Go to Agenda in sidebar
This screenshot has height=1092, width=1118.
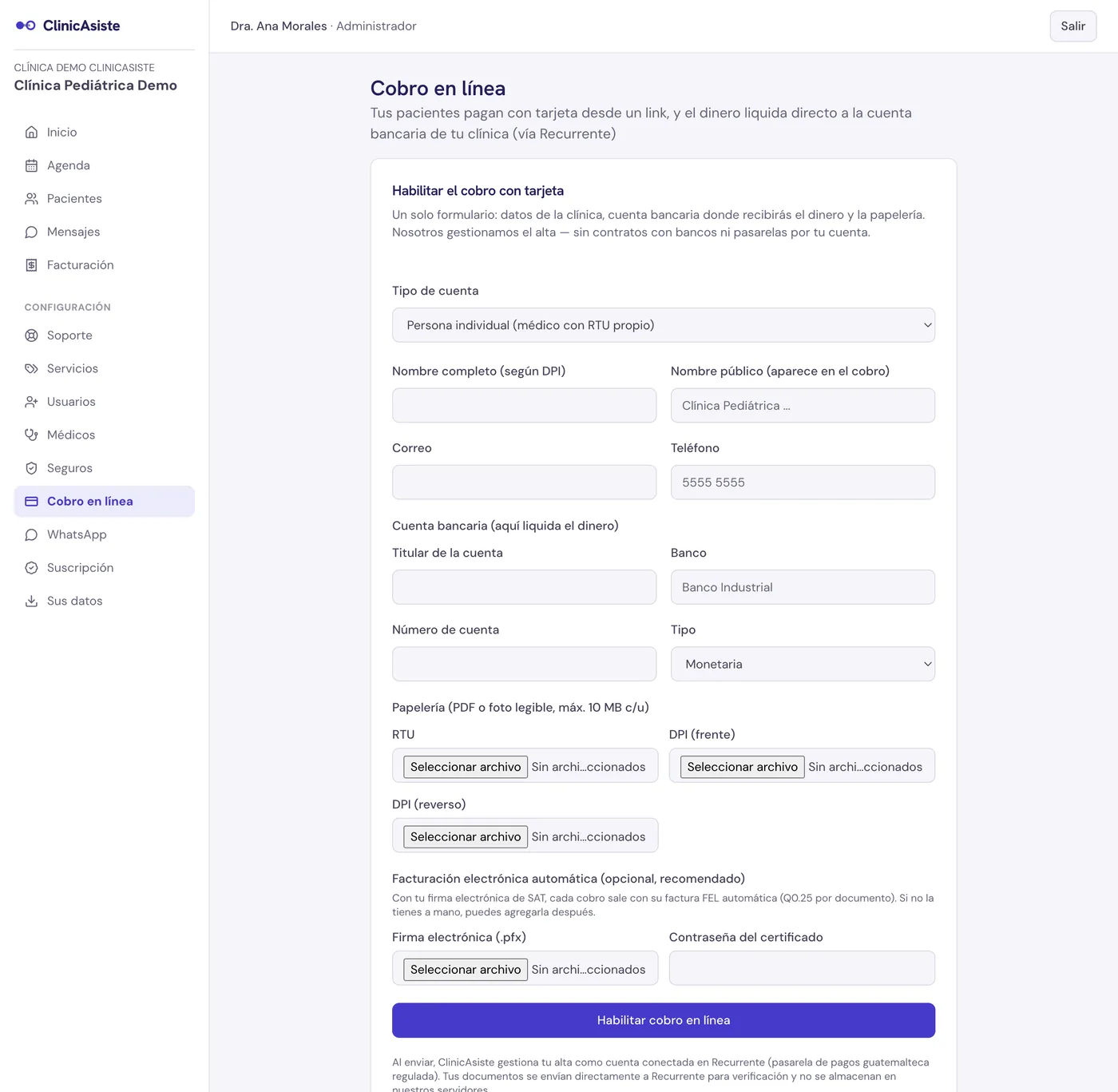click(x=105, y=165)
